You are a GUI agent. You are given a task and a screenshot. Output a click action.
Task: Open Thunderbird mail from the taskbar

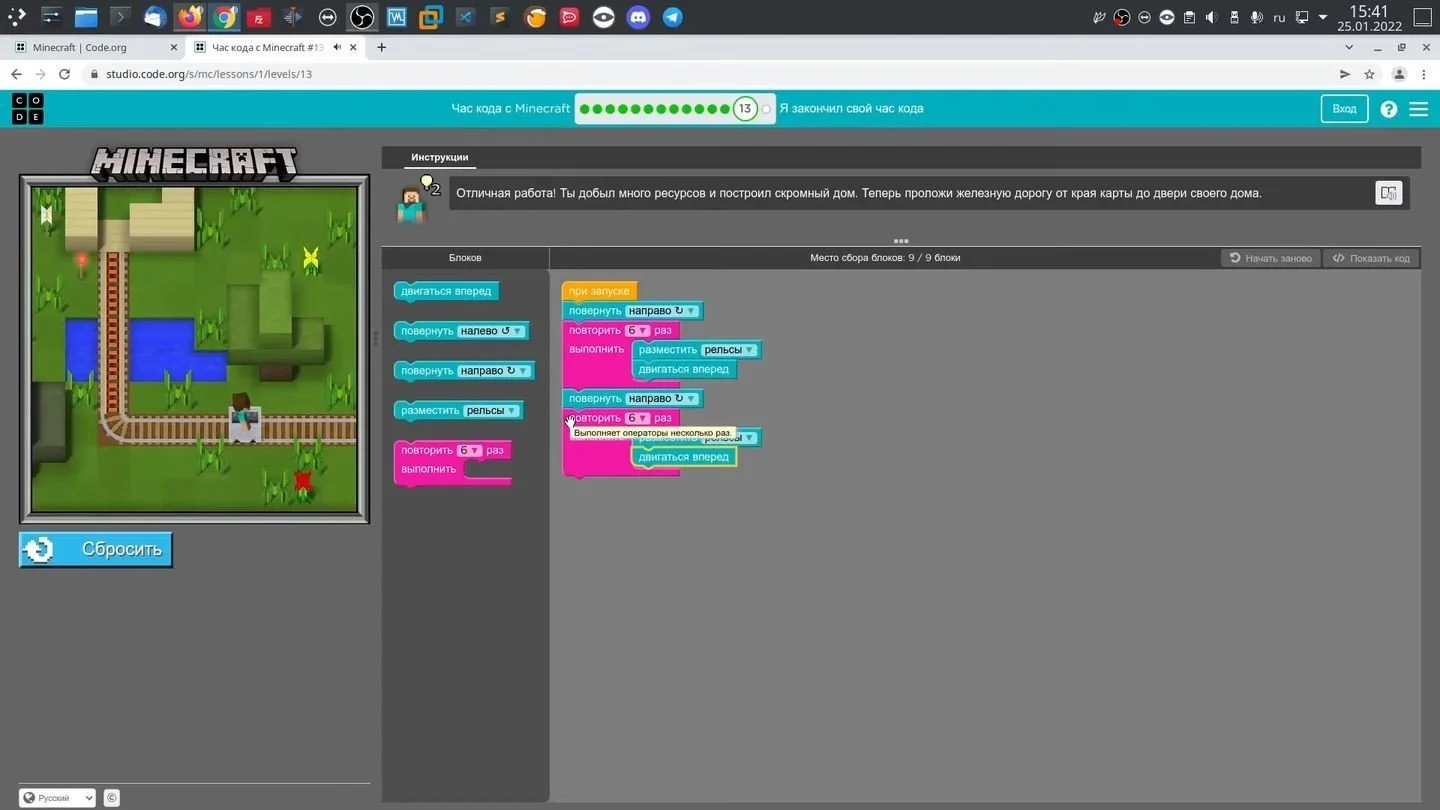155,17
